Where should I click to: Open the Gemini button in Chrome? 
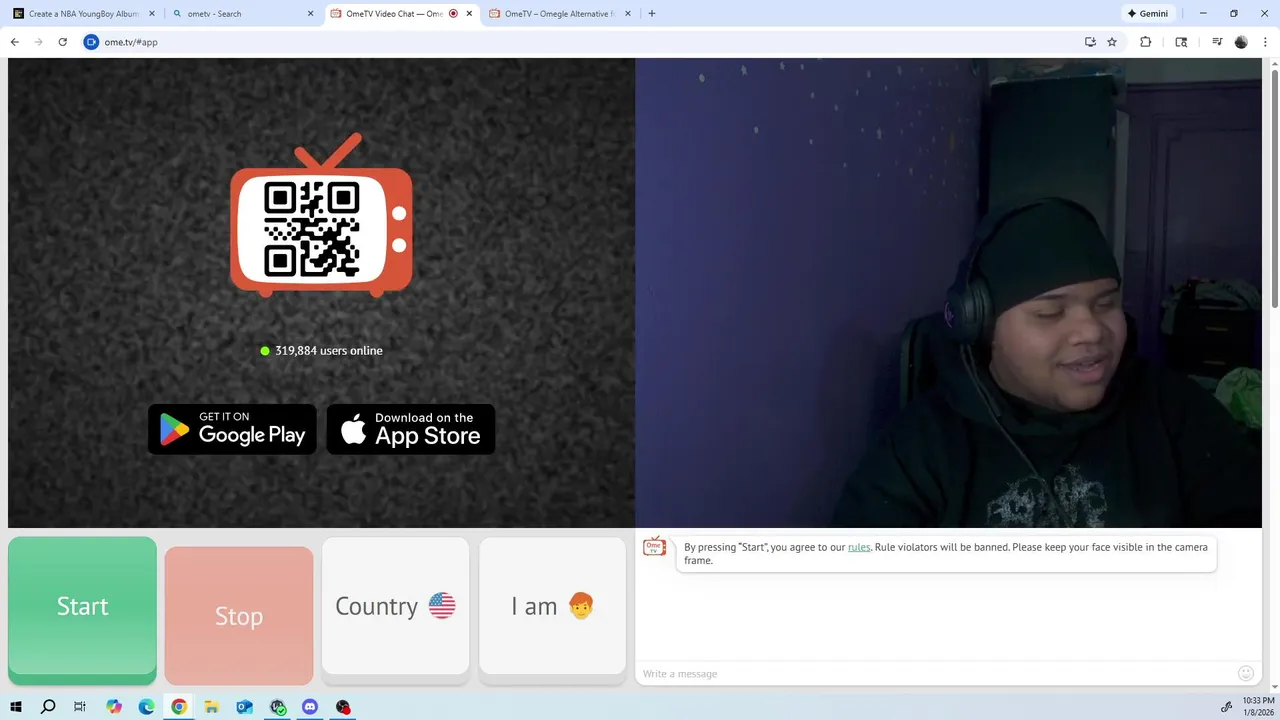[x=1148, y=14]
